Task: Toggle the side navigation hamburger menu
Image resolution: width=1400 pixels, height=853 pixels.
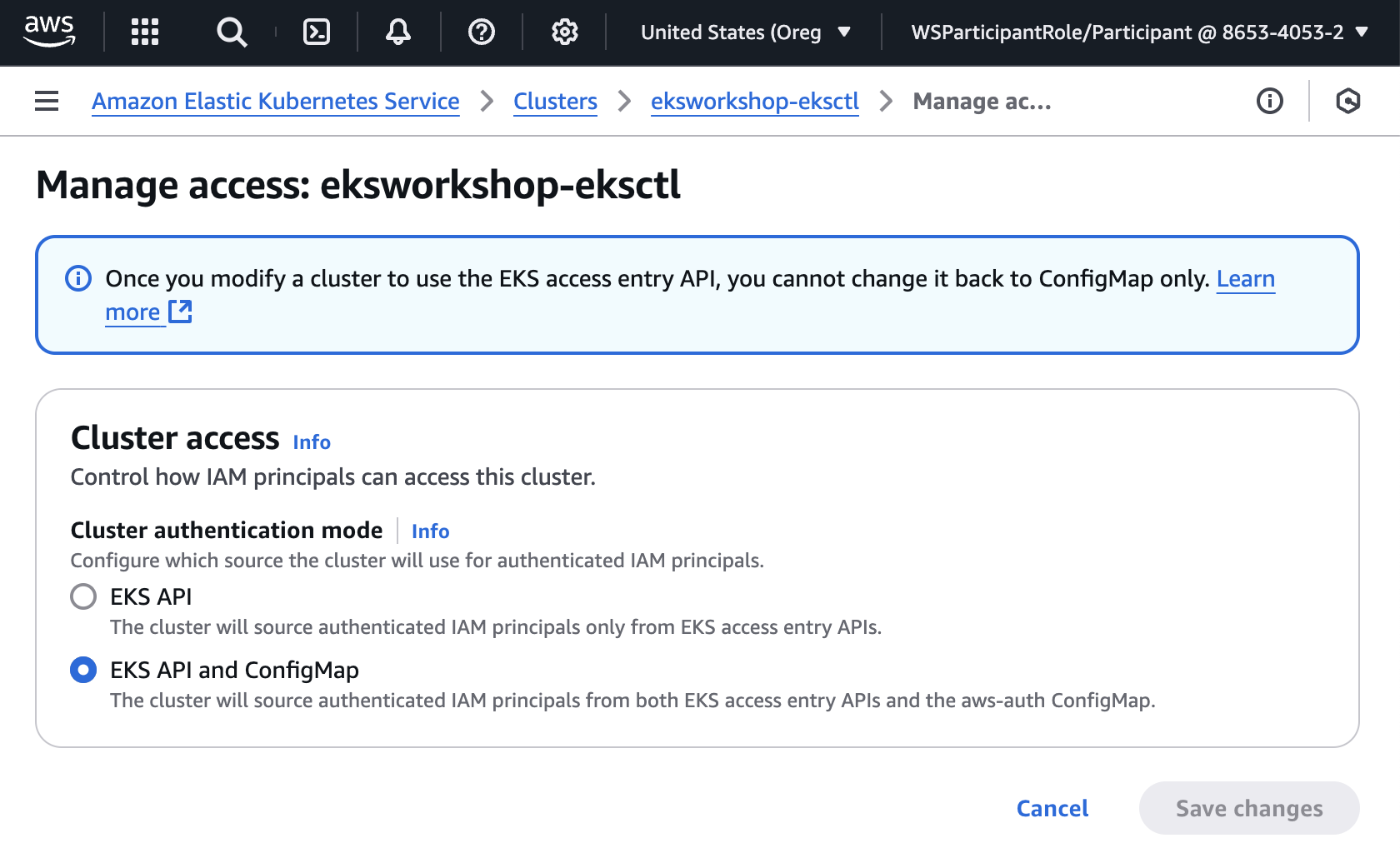Action: coord(47,101)
